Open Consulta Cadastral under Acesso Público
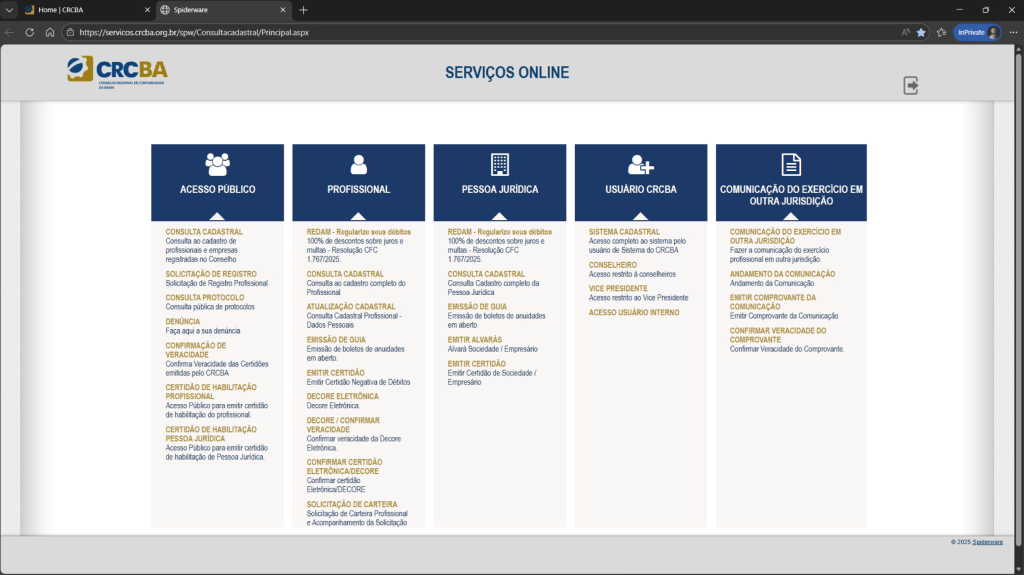This screenshot has height=575, width=1024. [204, 232]
